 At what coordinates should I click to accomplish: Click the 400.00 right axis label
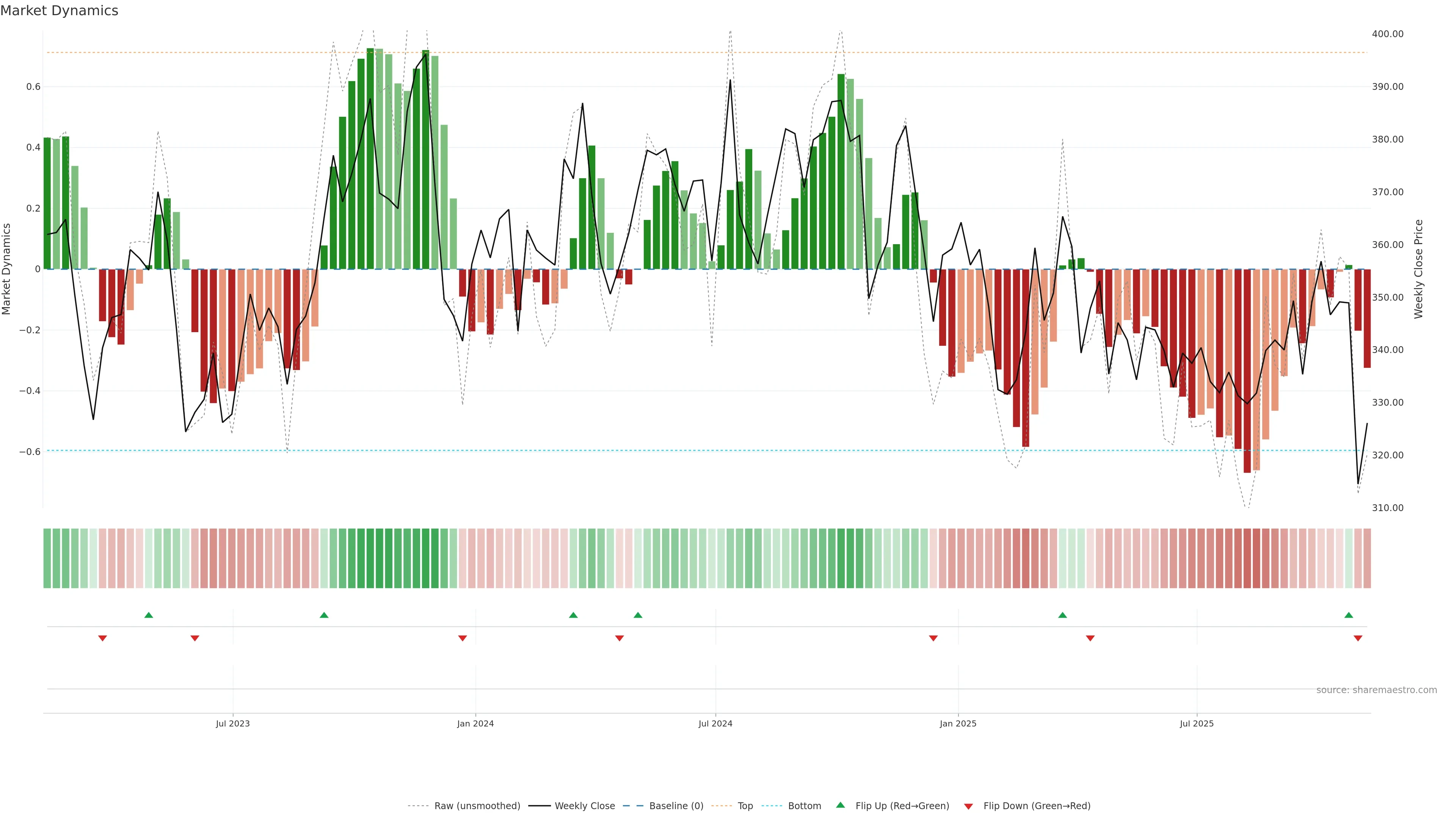[x=1387, y=34]
